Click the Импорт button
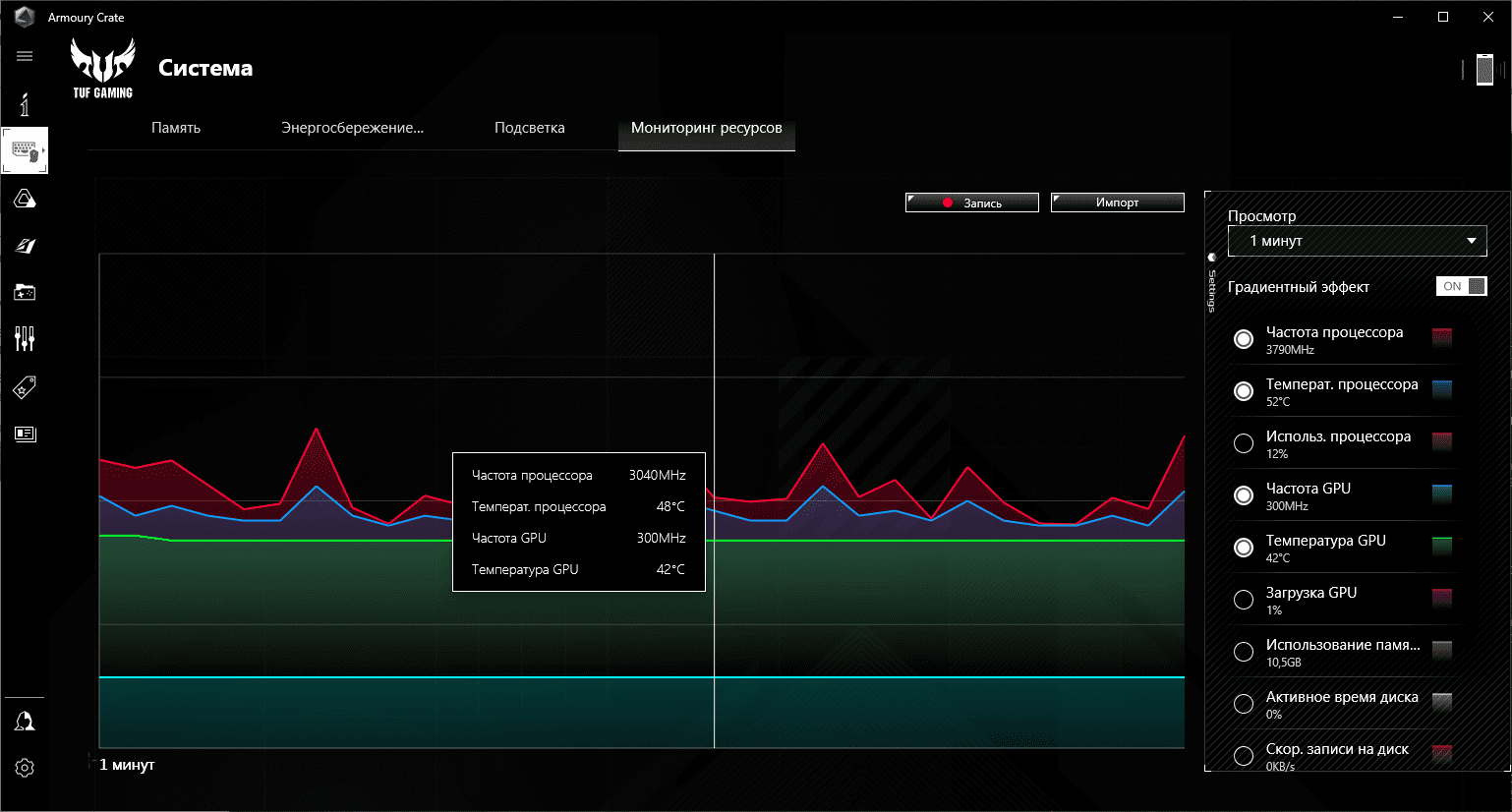The height and width of the screenshot is (812, 1512). pos(1117,203)
